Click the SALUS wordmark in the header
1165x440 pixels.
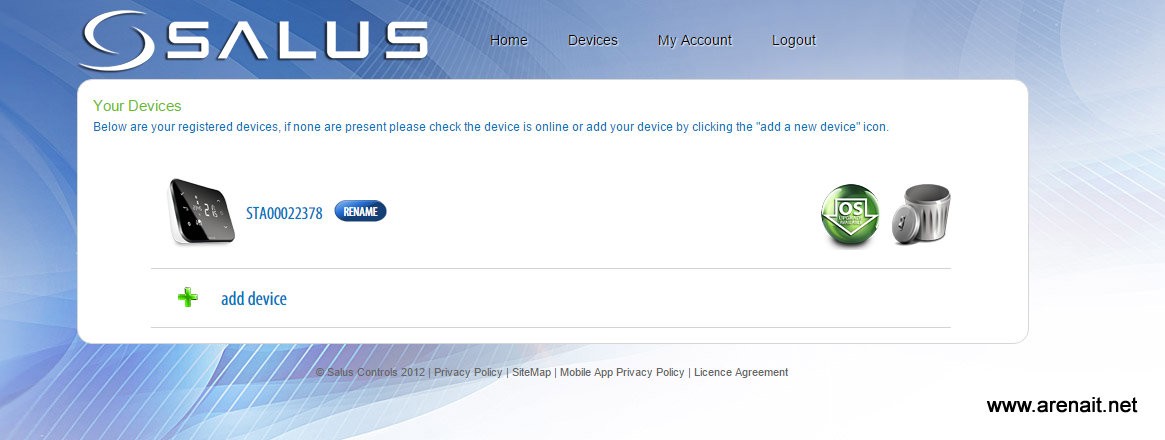coord(297,40)
